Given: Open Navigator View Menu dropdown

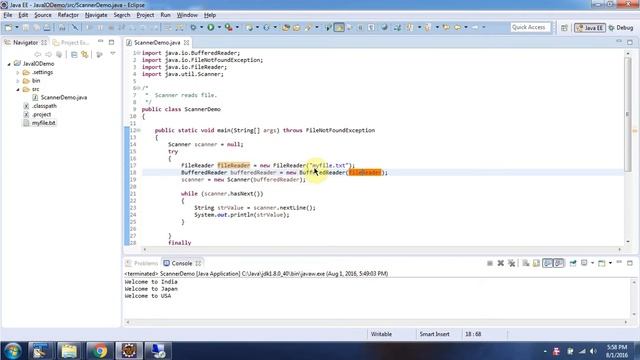Looking at the screenshot, I should (x=113, y=54).
